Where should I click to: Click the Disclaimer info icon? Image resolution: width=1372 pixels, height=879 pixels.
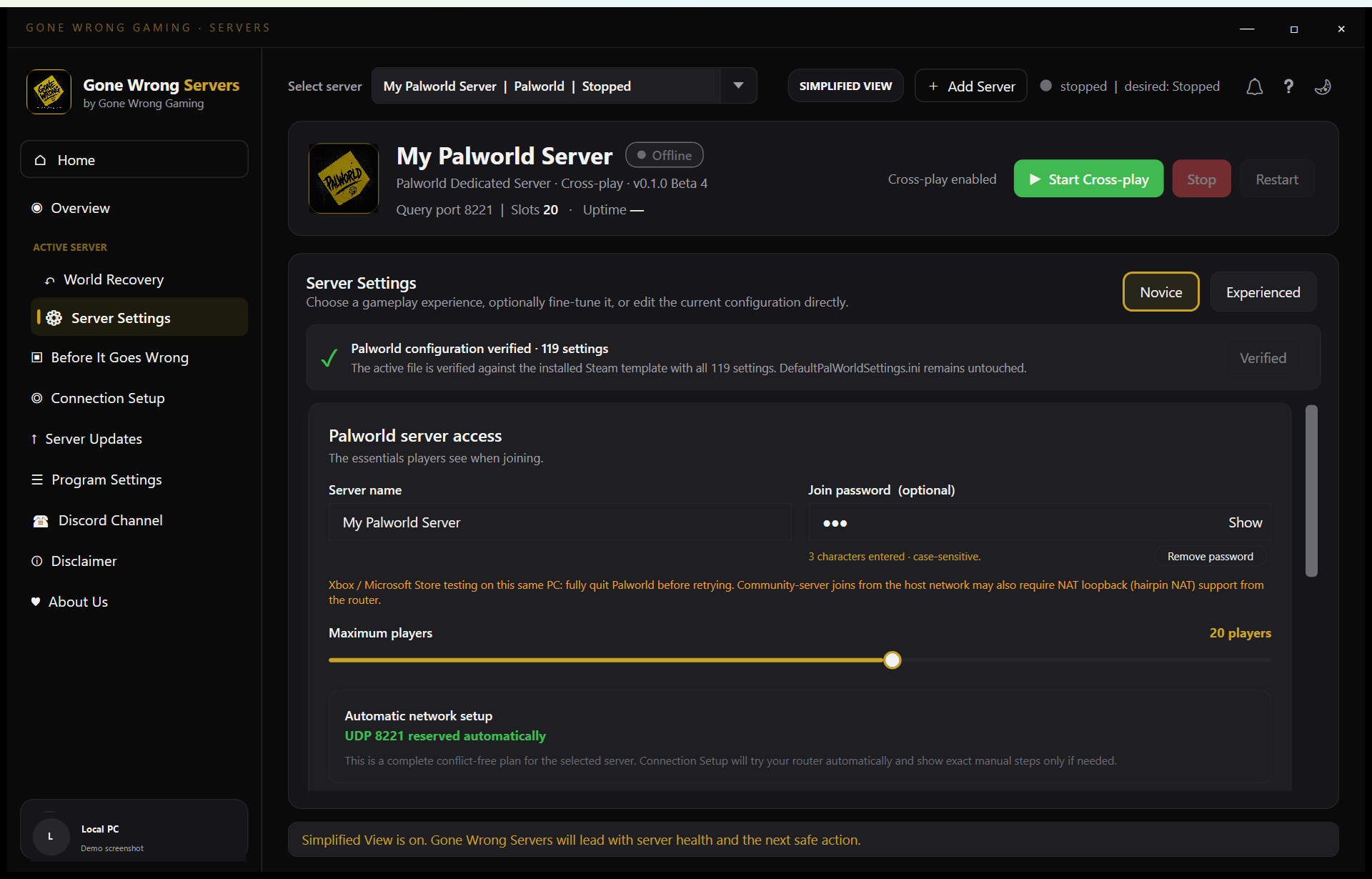coord(37,561)
